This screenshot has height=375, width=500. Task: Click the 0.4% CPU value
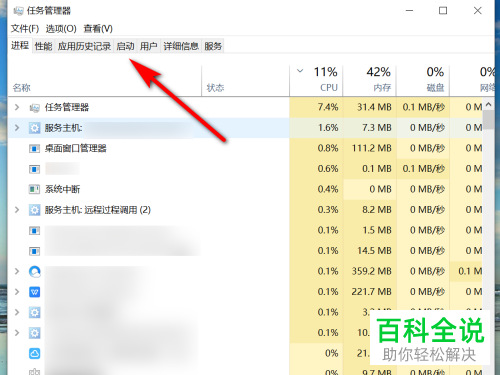[x=328, y=189]
